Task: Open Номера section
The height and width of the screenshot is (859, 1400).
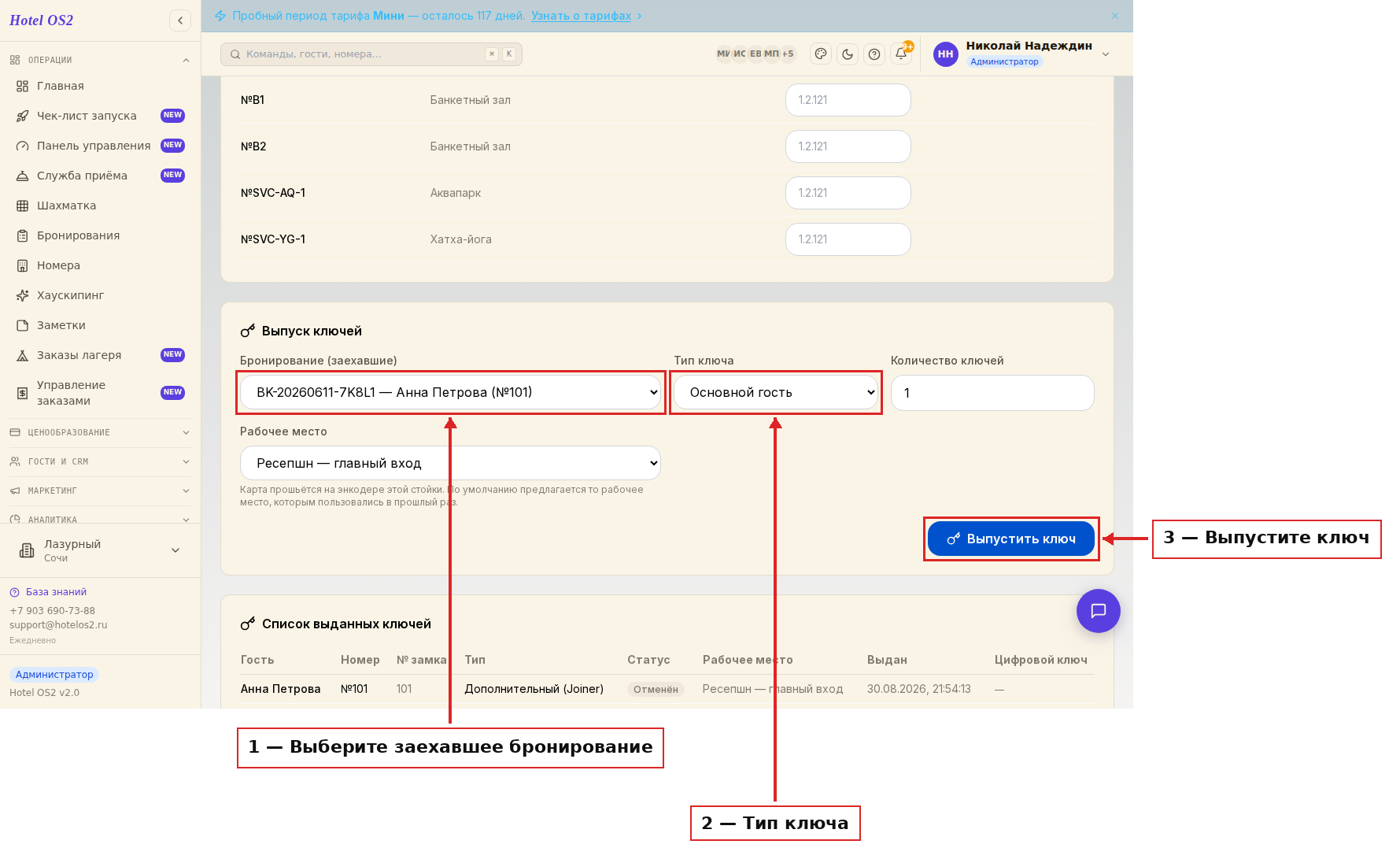Action: tap(100, 265)
